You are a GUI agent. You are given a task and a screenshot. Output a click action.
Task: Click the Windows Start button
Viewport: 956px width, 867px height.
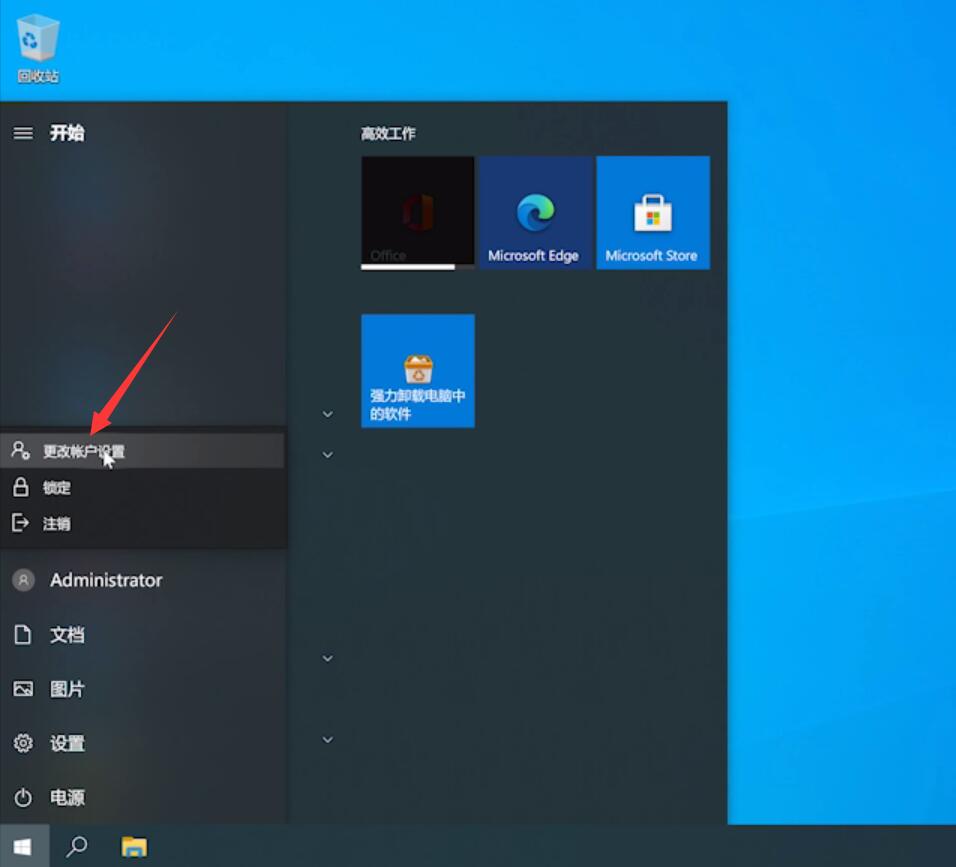pos(24,846)
